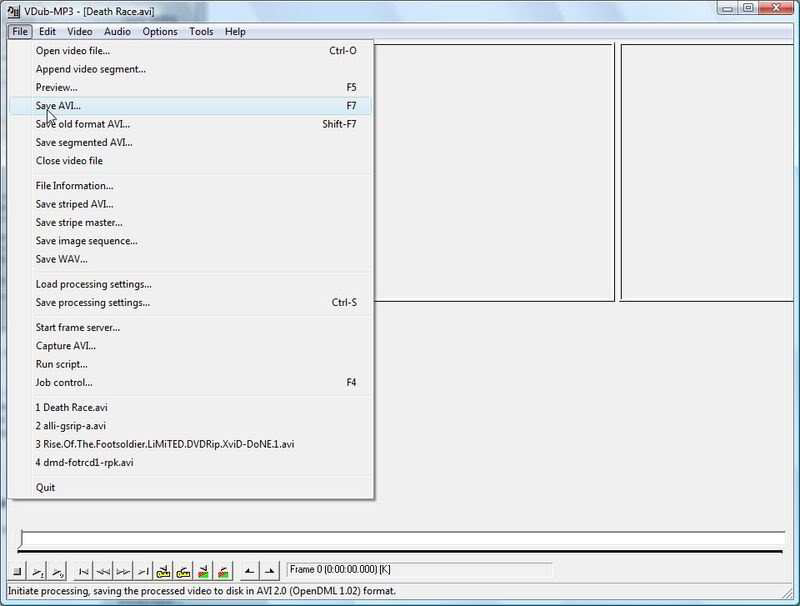800x606 pixels.
Task: Jump to the end of the video
Action: click(143, 571)
